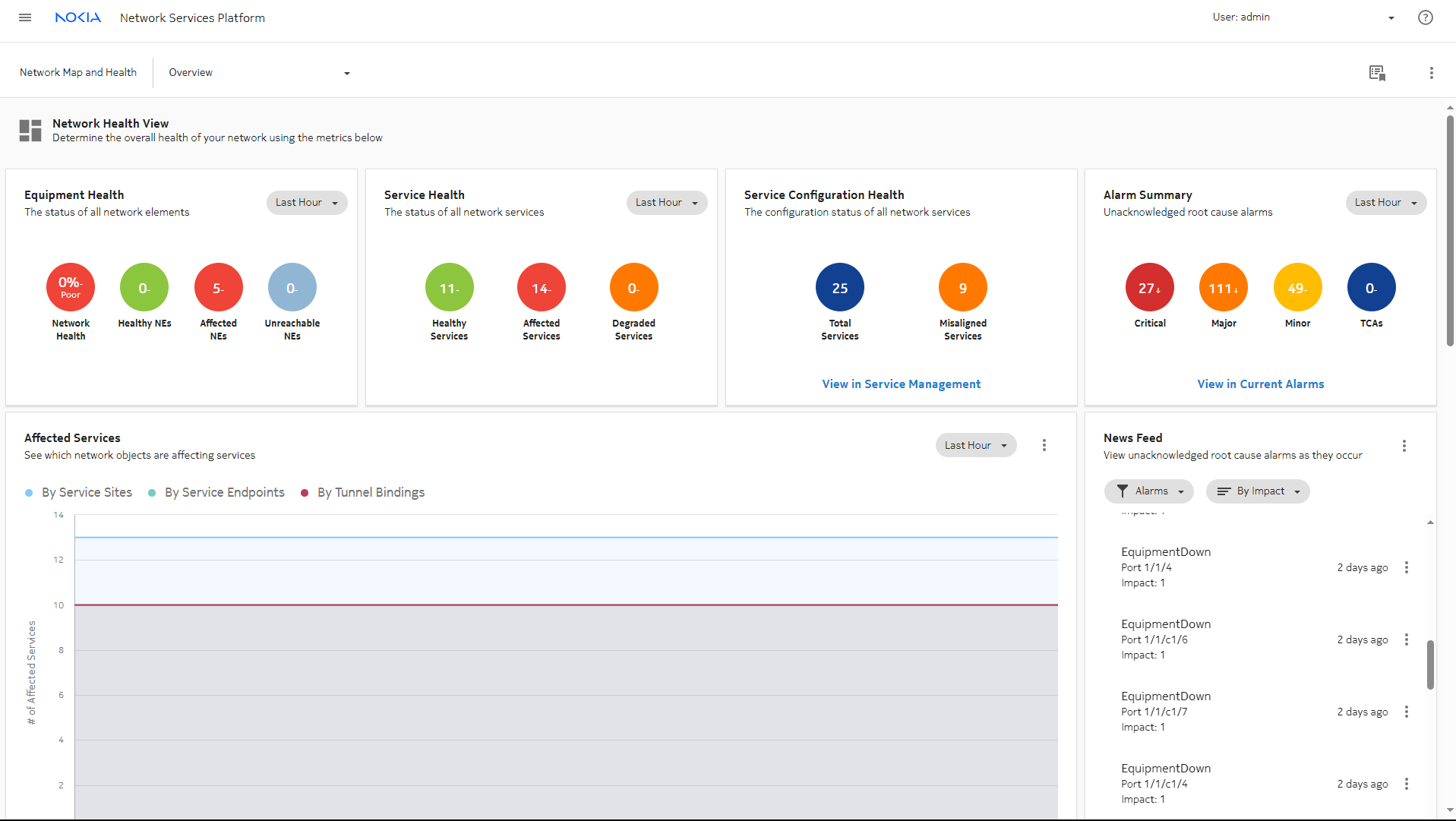The image size is (1456, 821).
Task: Open kebab menu for Port 1/1/c1/6 alarm
Action: (x=1407, y=639)
